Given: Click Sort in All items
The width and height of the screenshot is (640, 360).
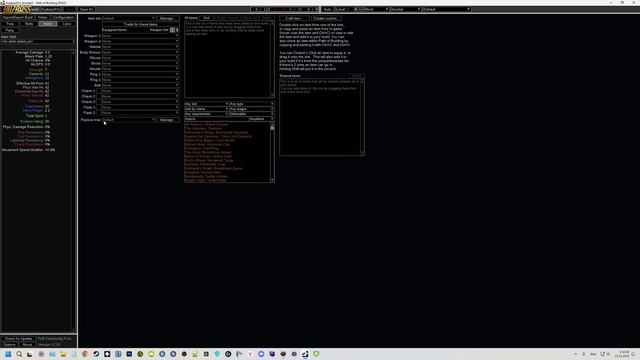Looking at the screenshot, I should (207, 18).
